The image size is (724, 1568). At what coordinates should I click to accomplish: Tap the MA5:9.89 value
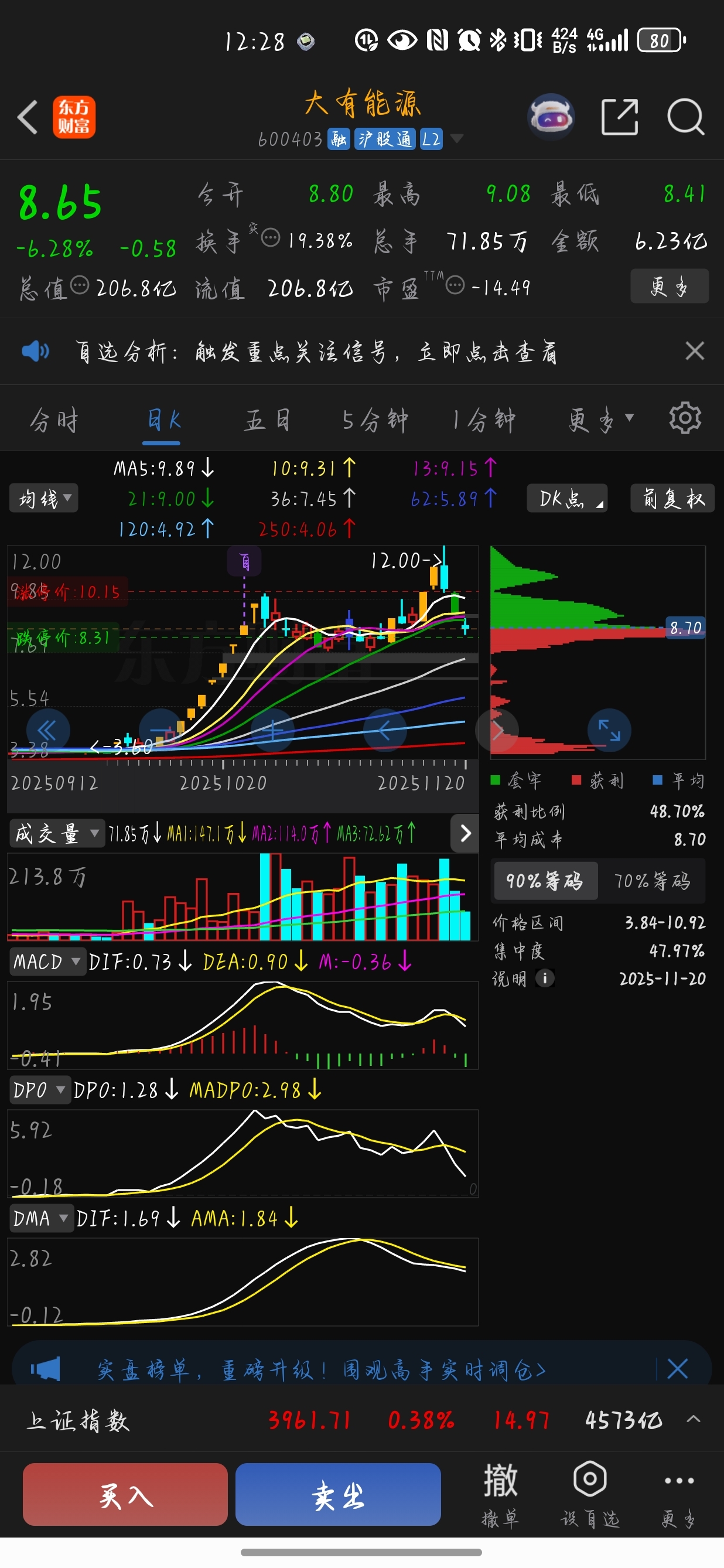tap(163, 468)
